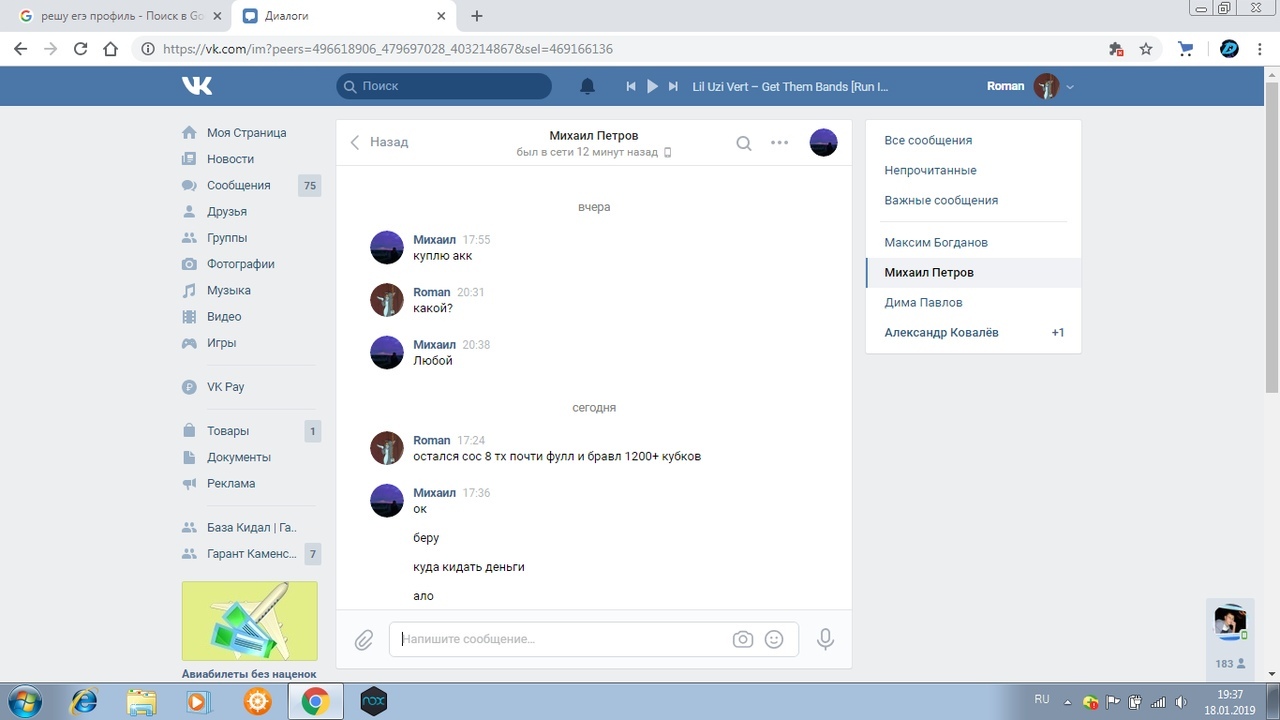Open Михаил Петров's profile from chat header name
Viewport: 1280px width, 720px height.
593,135
